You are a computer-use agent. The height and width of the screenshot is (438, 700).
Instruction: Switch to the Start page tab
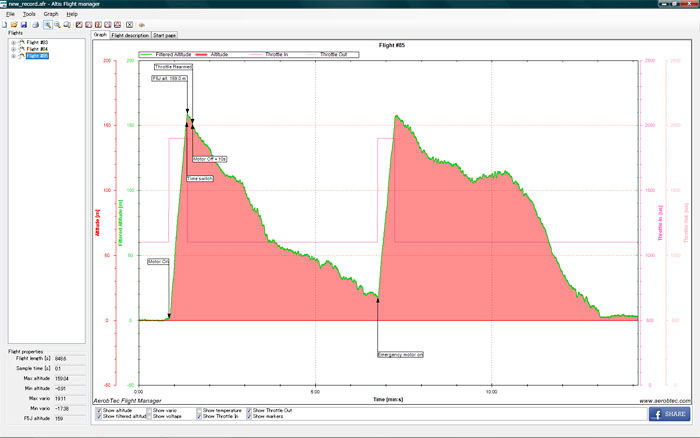click(x=164, y=35)
